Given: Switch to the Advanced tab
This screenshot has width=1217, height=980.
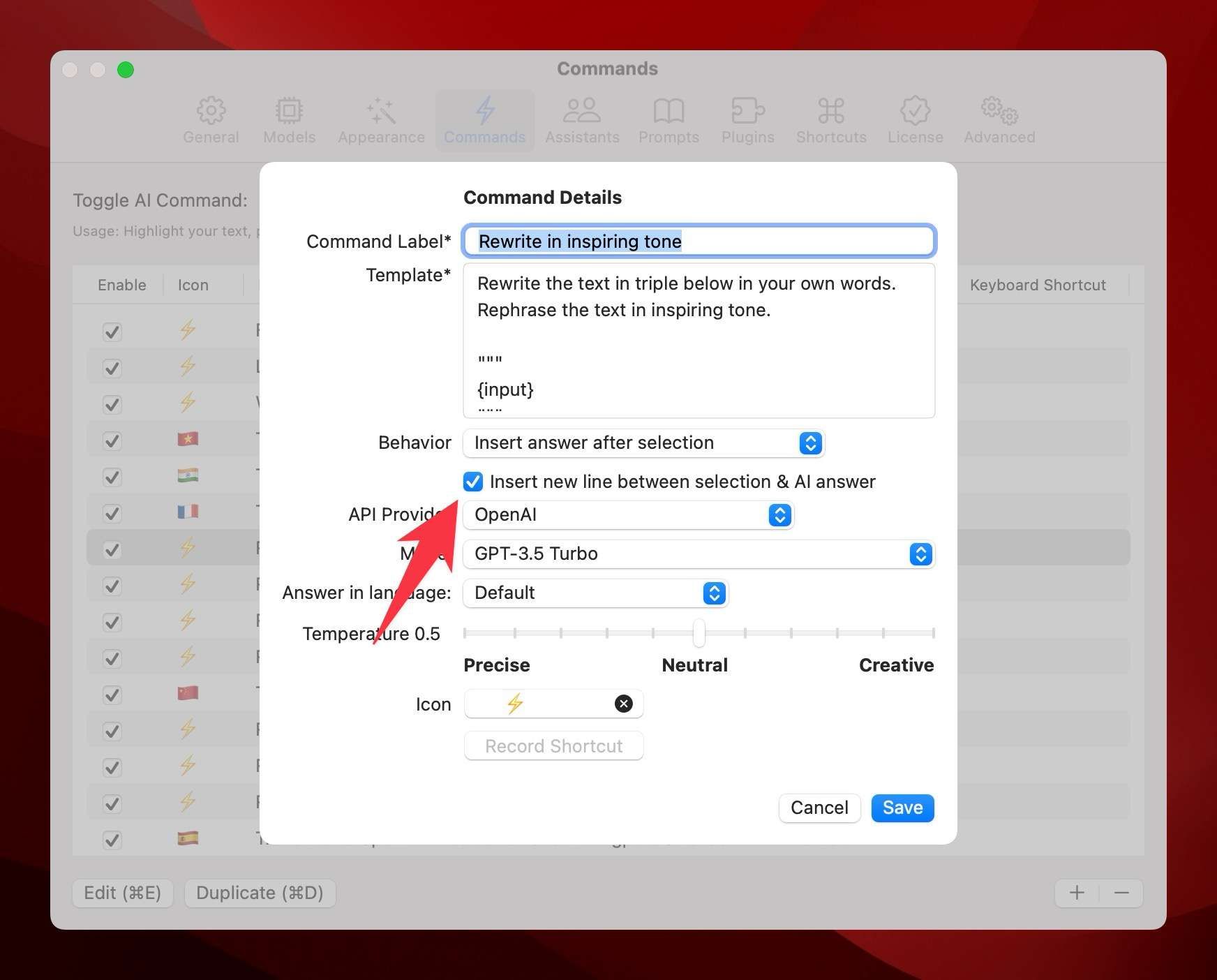Looking at the screenshot, I should click(999, 120).
